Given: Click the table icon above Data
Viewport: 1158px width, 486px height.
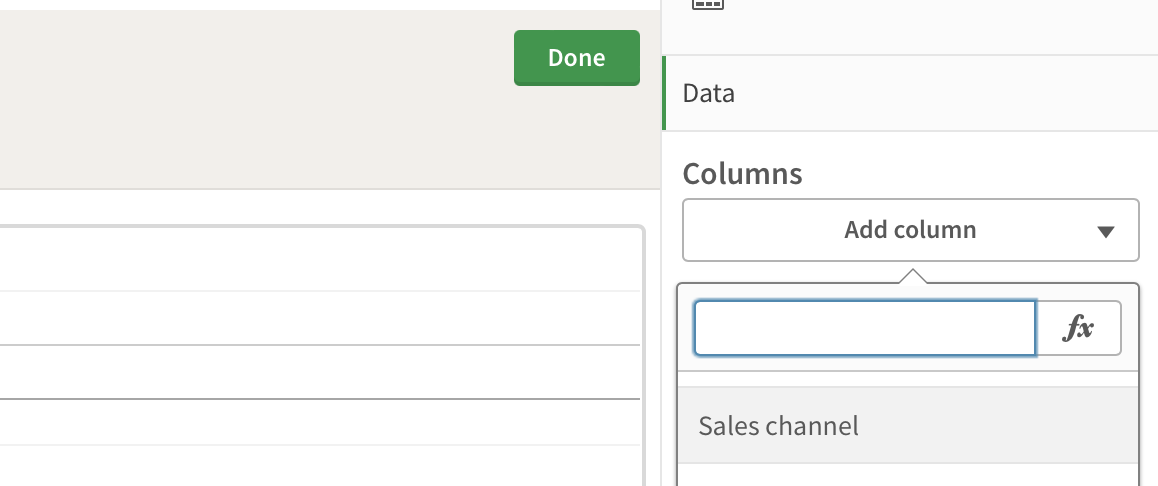Looking at the screenshot, I should tap(708, 5).
